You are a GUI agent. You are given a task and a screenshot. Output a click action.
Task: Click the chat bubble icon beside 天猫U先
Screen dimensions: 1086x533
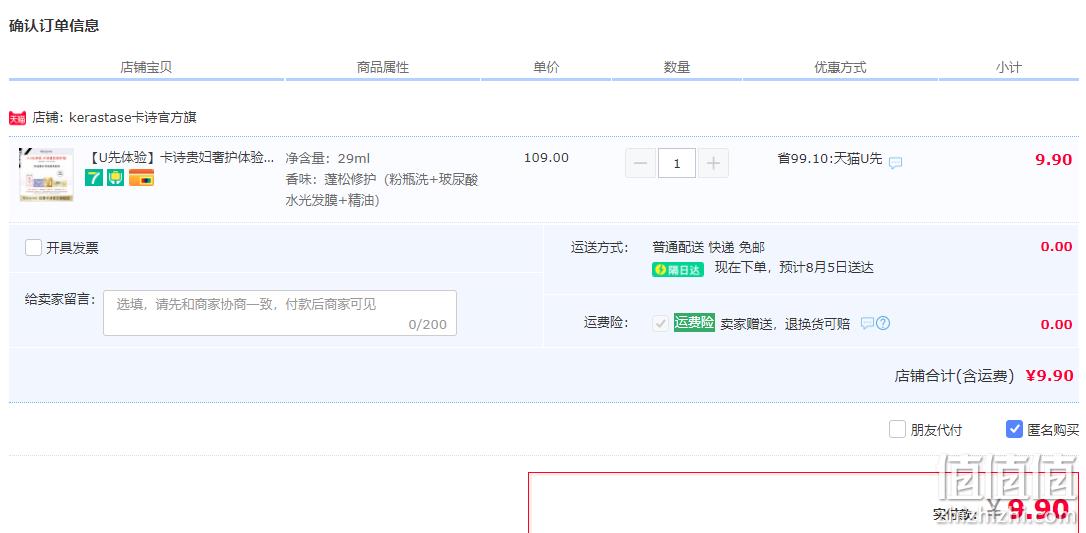(896, 163)
